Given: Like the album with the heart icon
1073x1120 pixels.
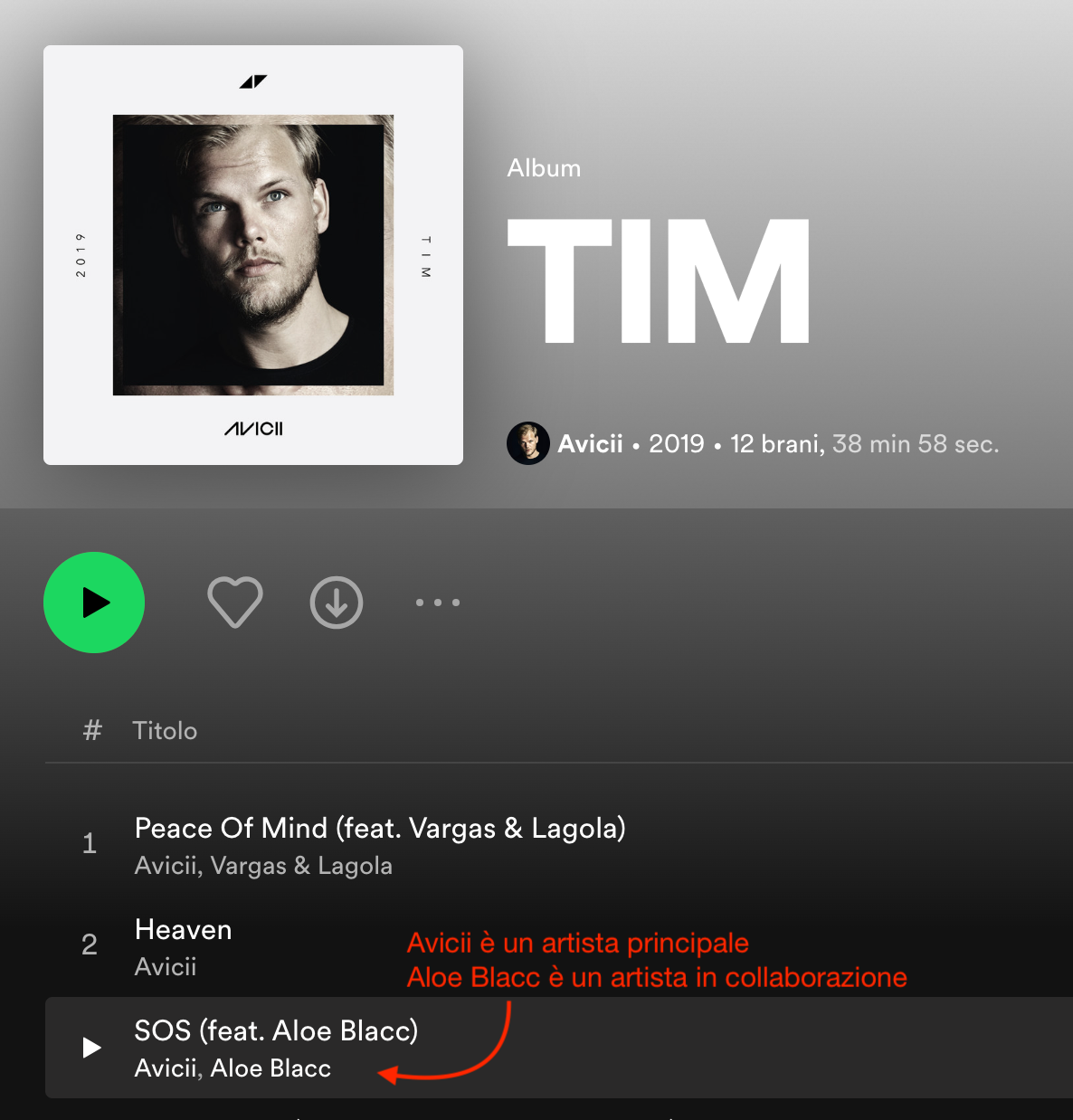Looking at the screenshot, I should 235,602.
